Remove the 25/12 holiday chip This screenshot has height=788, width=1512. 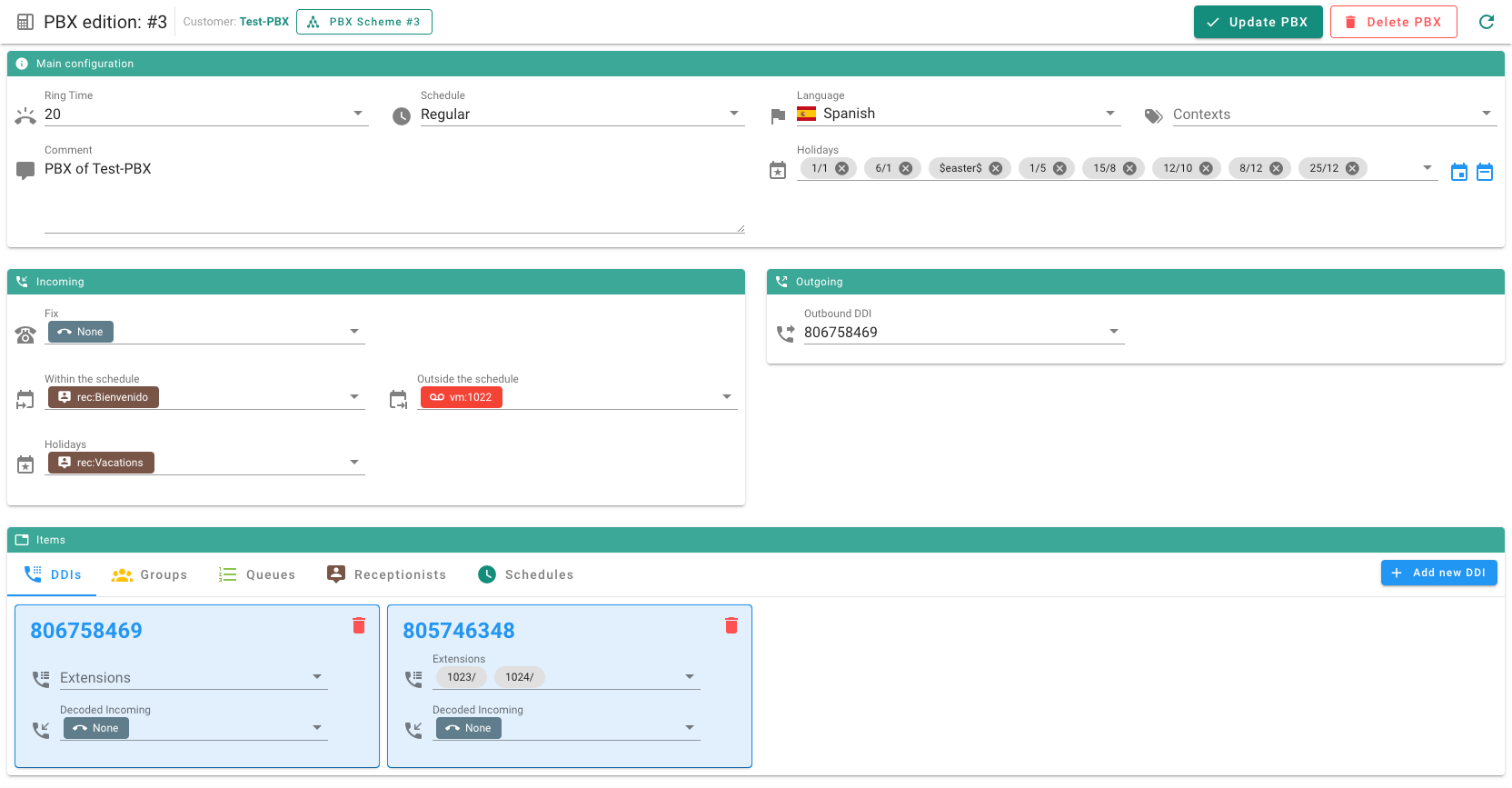(x=1352, y=168)
